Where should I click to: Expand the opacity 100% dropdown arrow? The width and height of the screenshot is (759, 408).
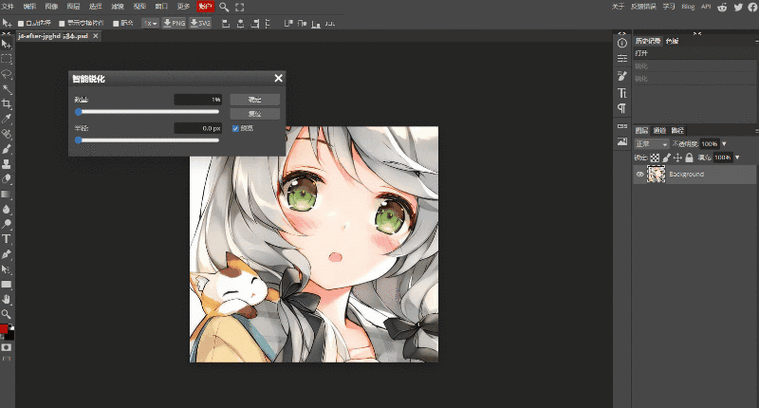724,144
